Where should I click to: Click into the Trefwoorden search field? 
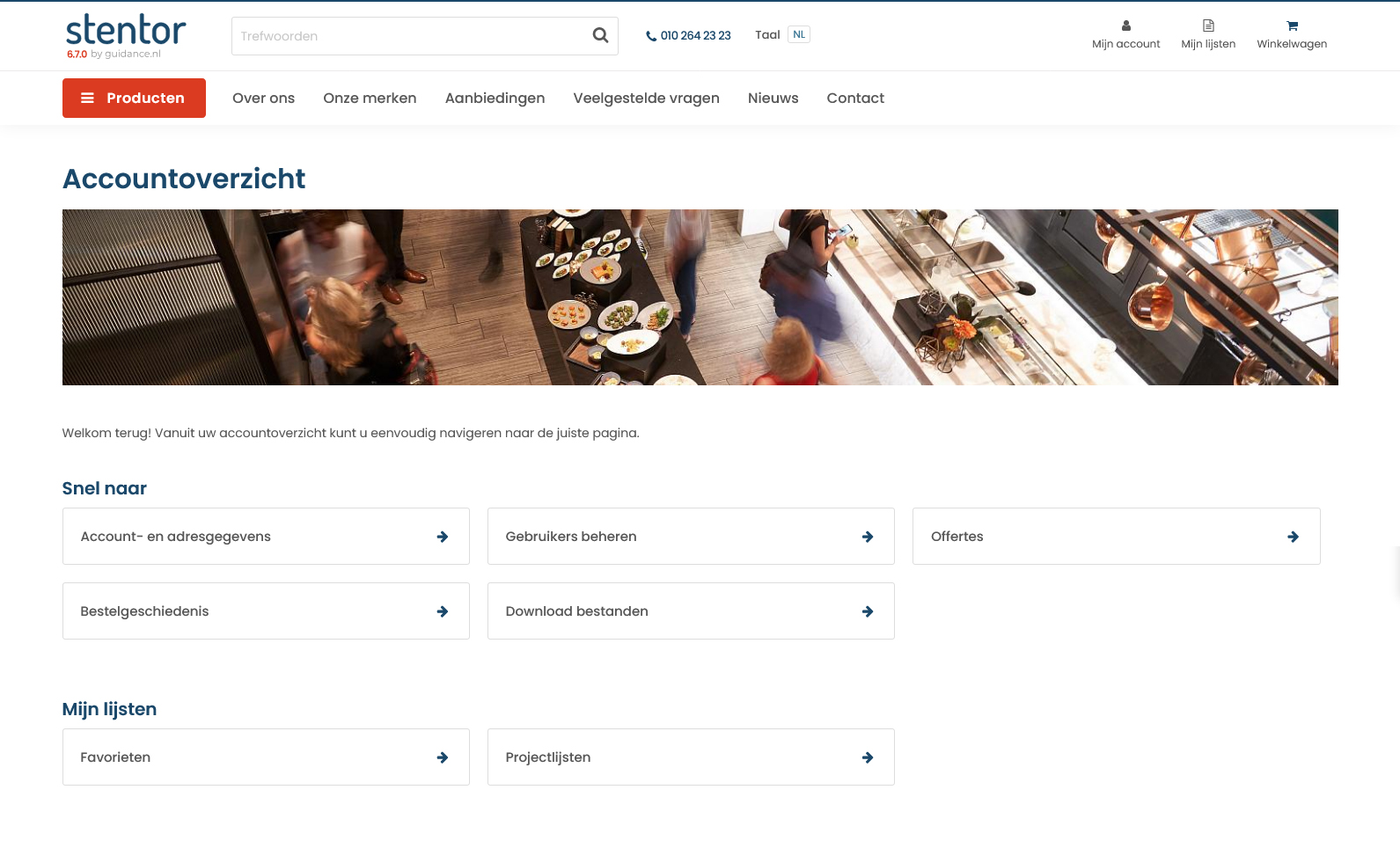409,36
